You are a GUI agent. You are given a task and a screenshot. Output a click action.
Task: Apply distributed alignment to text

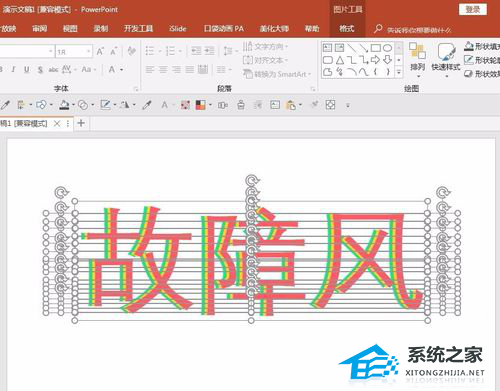[203, 69]
